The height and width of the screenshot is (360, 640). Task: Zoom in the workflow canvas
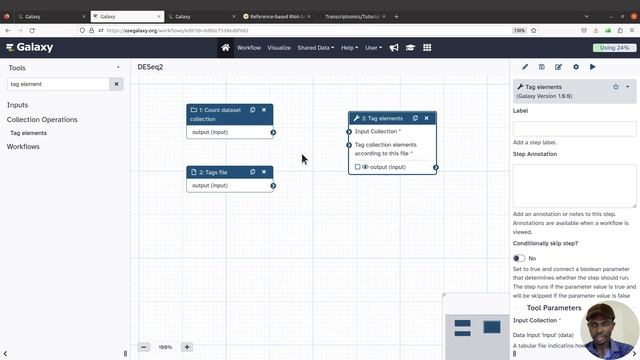click(187, 347)
